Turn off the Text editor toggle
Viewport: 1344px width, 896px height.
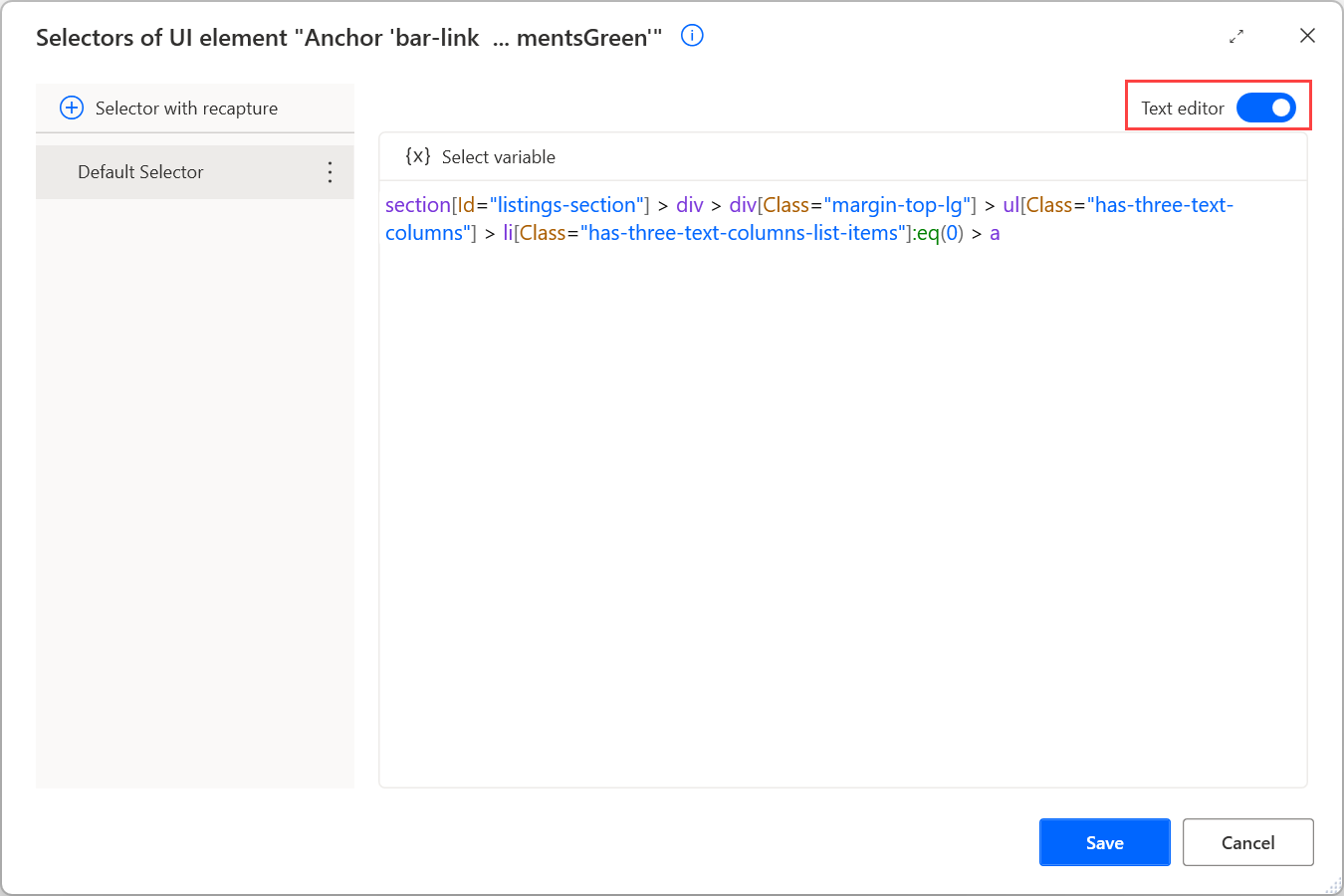[1265, 108]
